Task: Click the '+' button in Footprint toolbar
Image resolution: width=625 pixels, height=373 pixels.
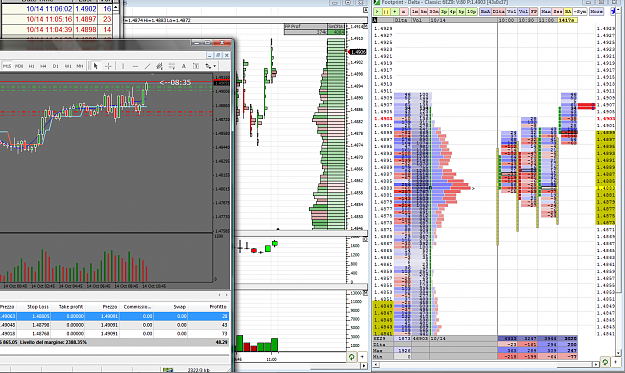Action: 395,12
